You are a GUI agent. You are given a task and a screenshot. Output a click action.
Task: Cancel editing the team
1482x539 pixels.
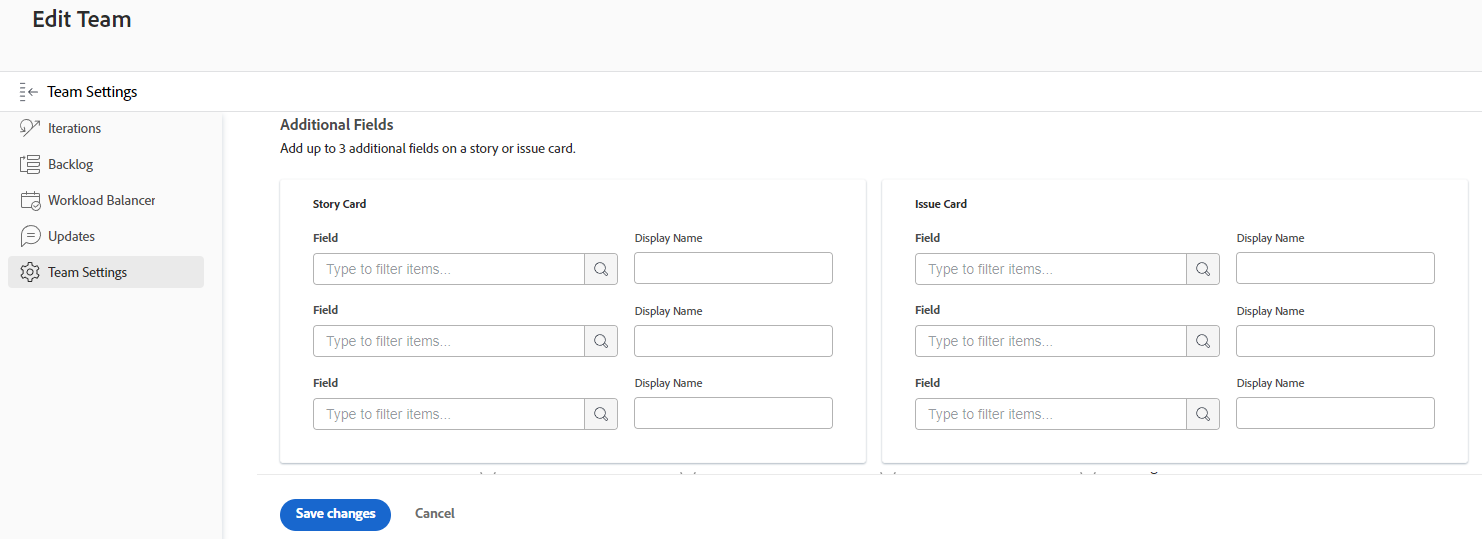tap(435, 514)
